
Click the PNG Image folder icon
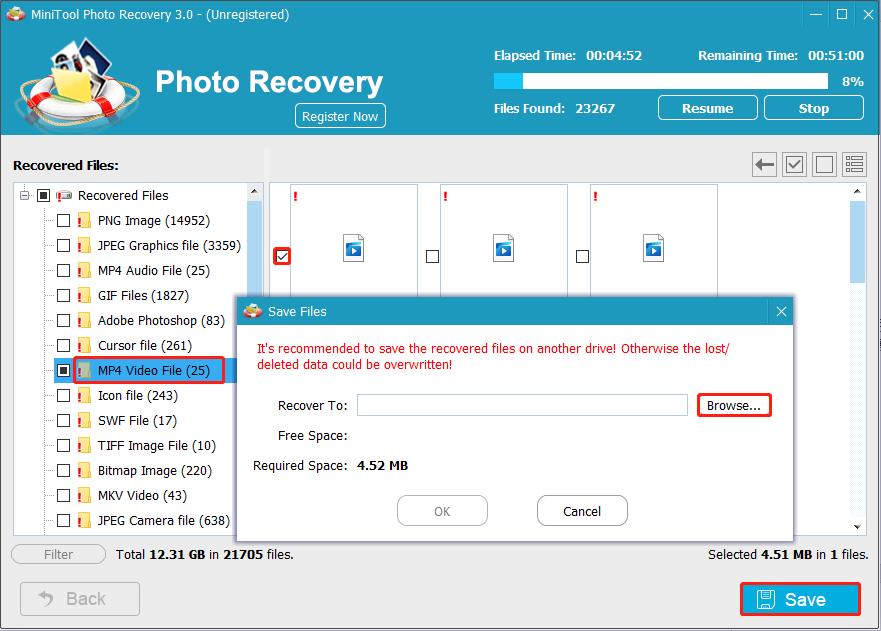[85, 221]
